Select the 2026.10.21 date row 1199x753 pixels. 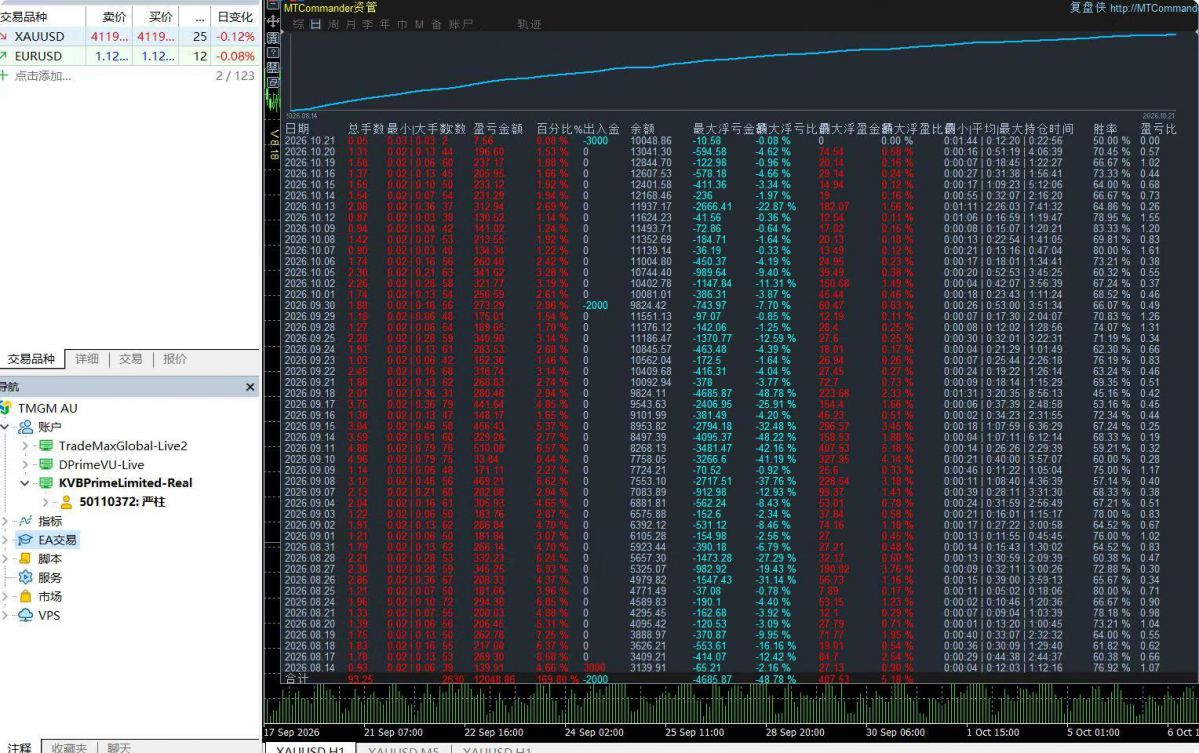pyautogui.click(x=310, y=141)
